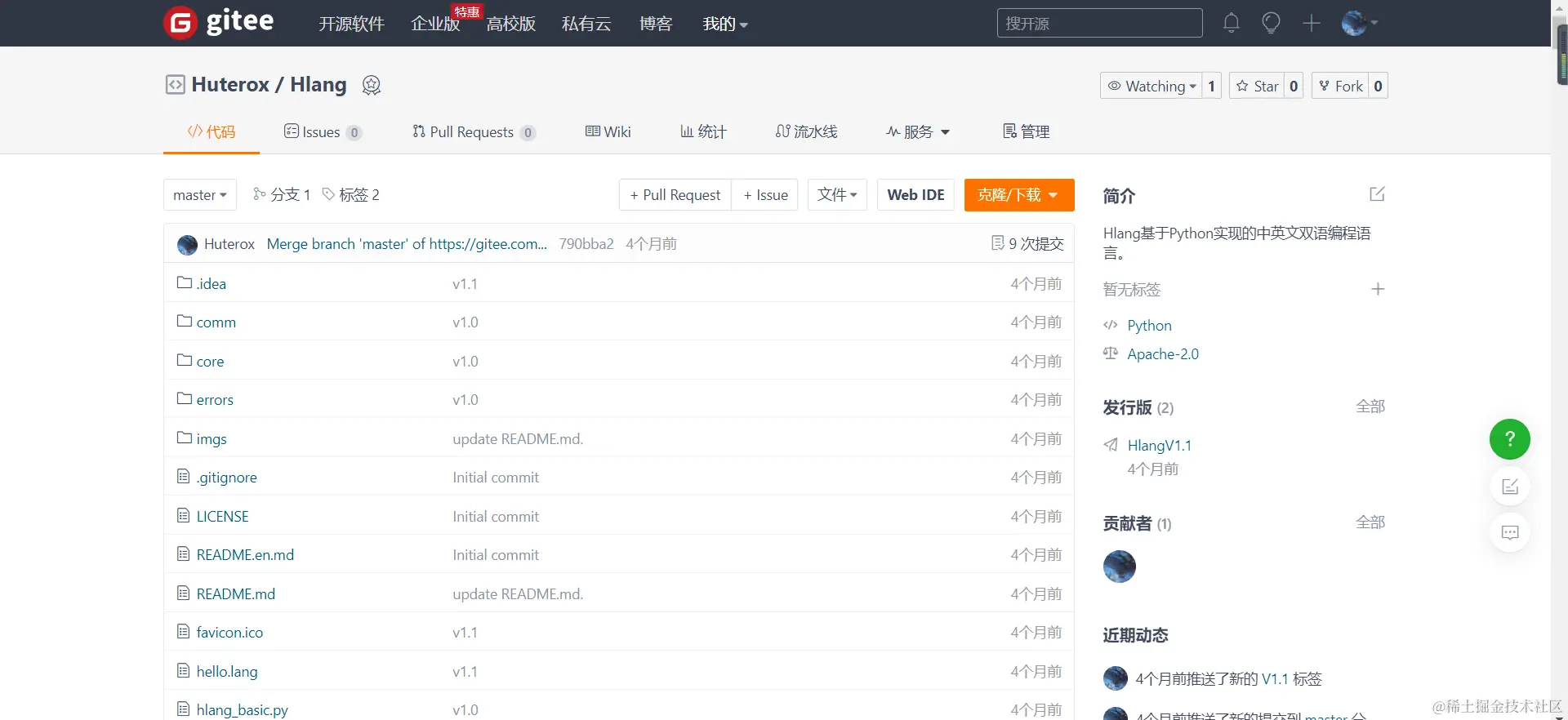This screenshot has height=720, width=1568.
Task: Click the repository badge icon next to Hlang
Action: pyautogui.click(x=372, y=85)
